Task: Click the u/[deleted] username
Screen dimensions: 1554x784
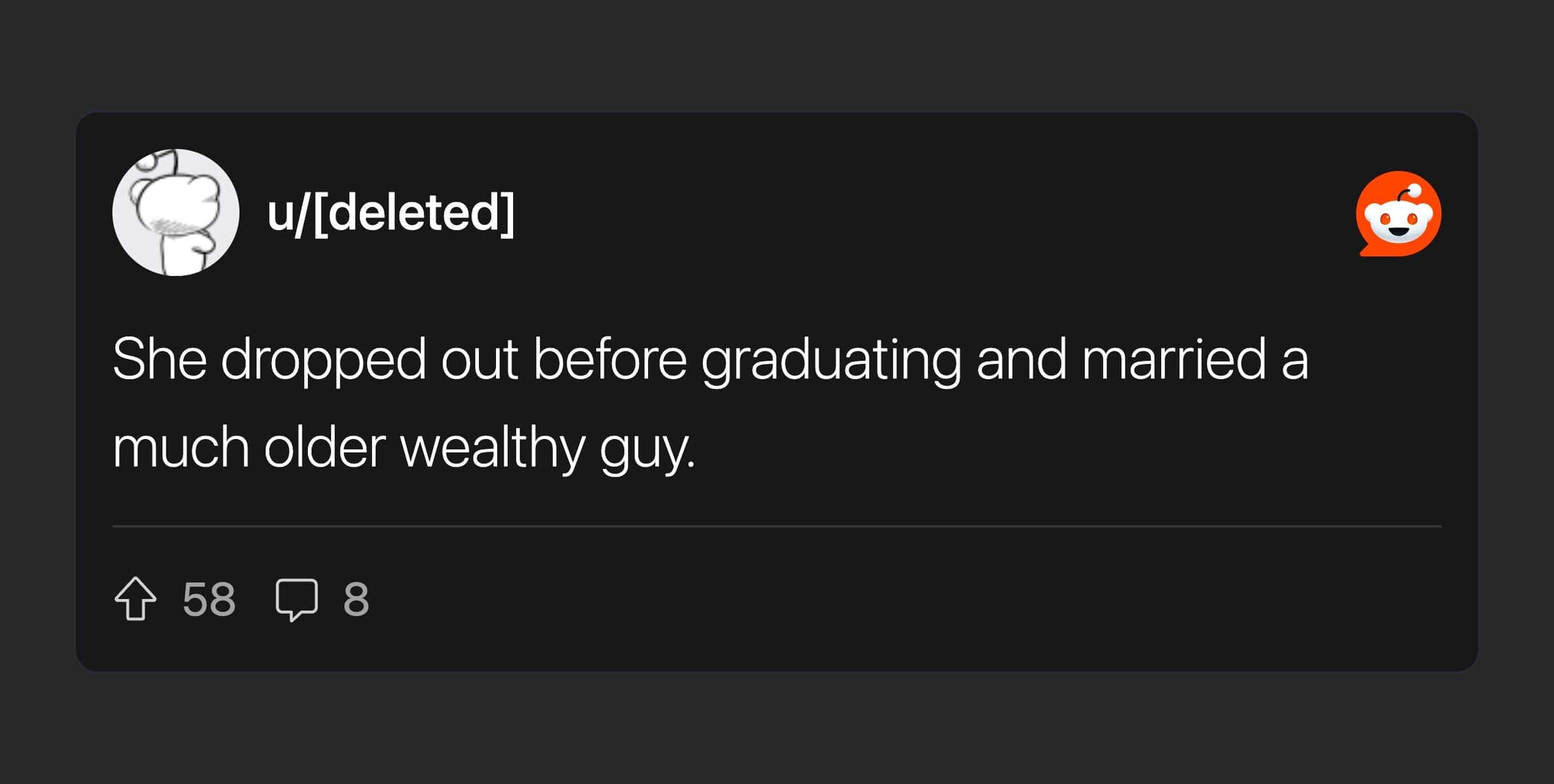Action: point(391,212)
